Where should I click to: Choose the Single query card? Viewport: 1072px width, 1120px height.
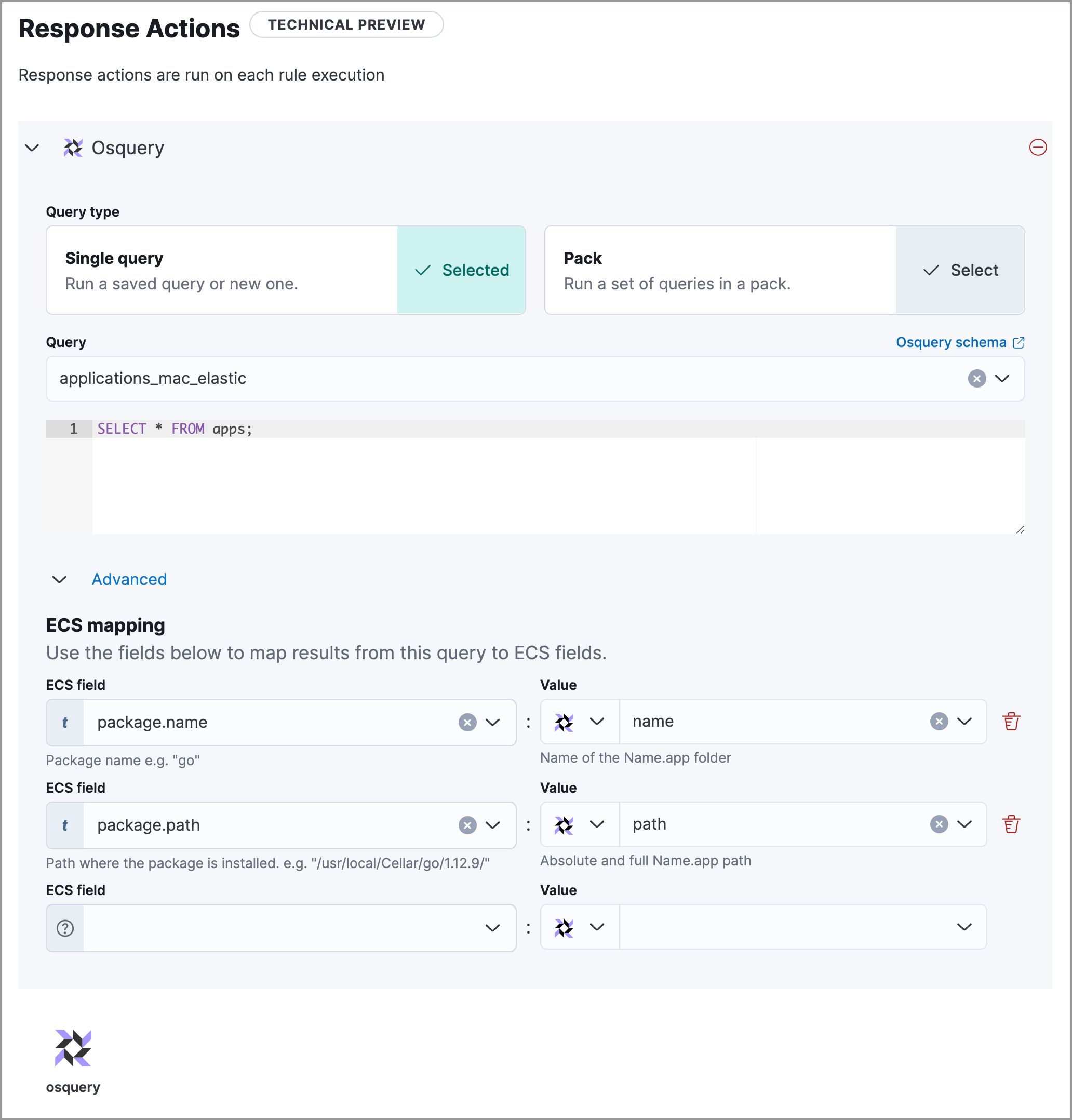pos(285,270)
